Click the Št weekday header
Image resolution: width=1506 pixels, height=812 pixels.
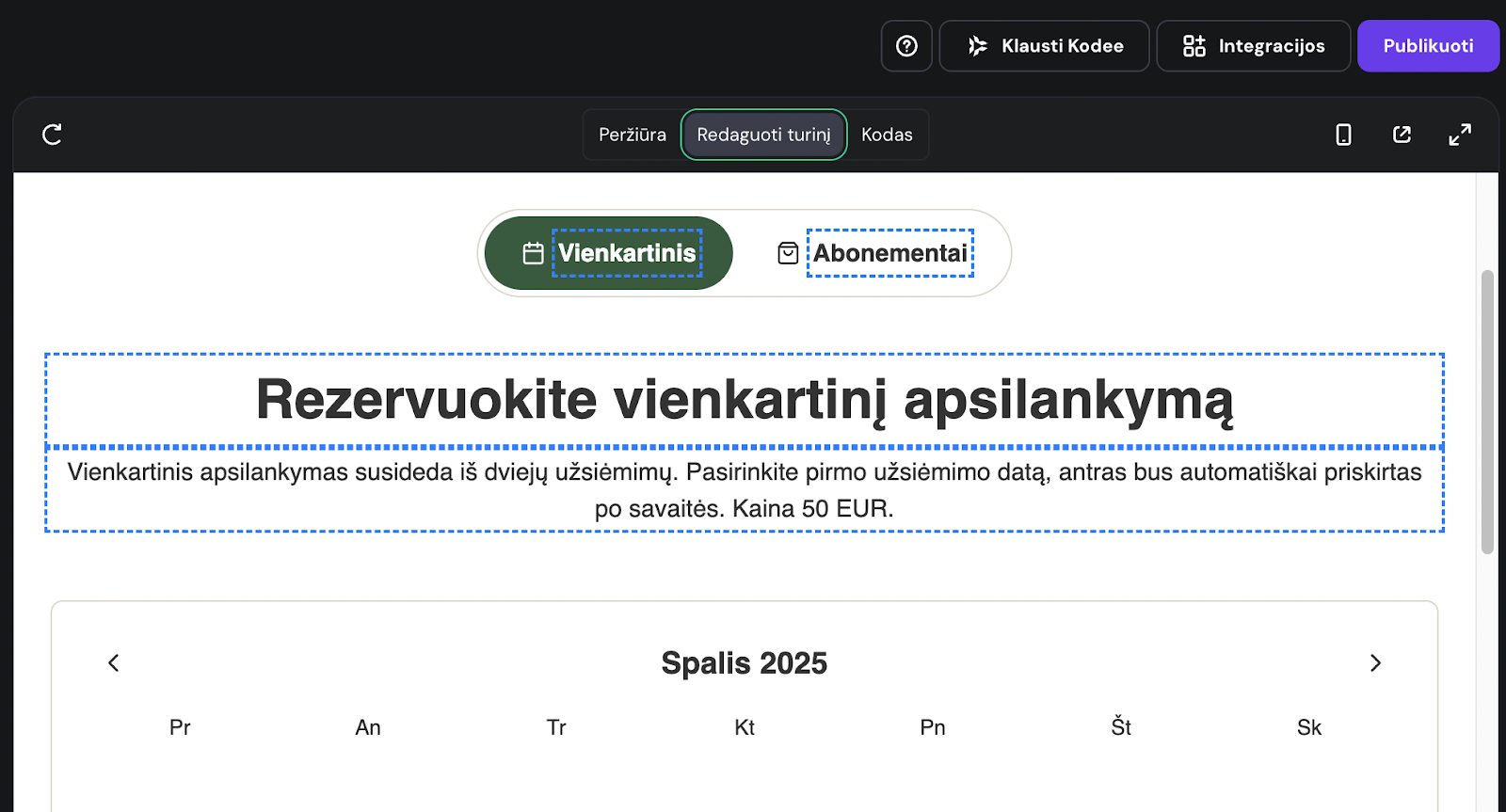(x=1121, y=727)
